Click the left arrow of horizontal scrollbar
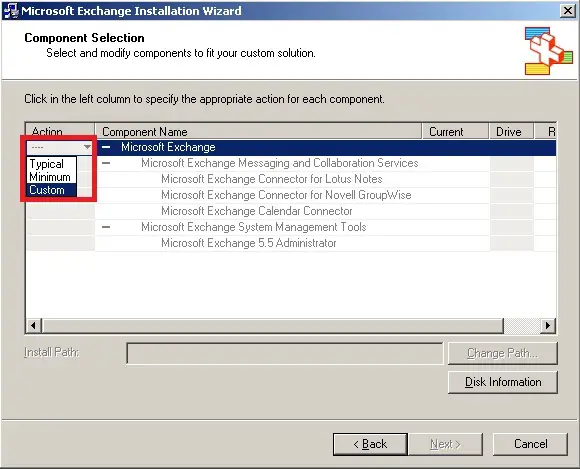This screenshot has height=469, width=580. pyautogui.click(x=34, y=326)
